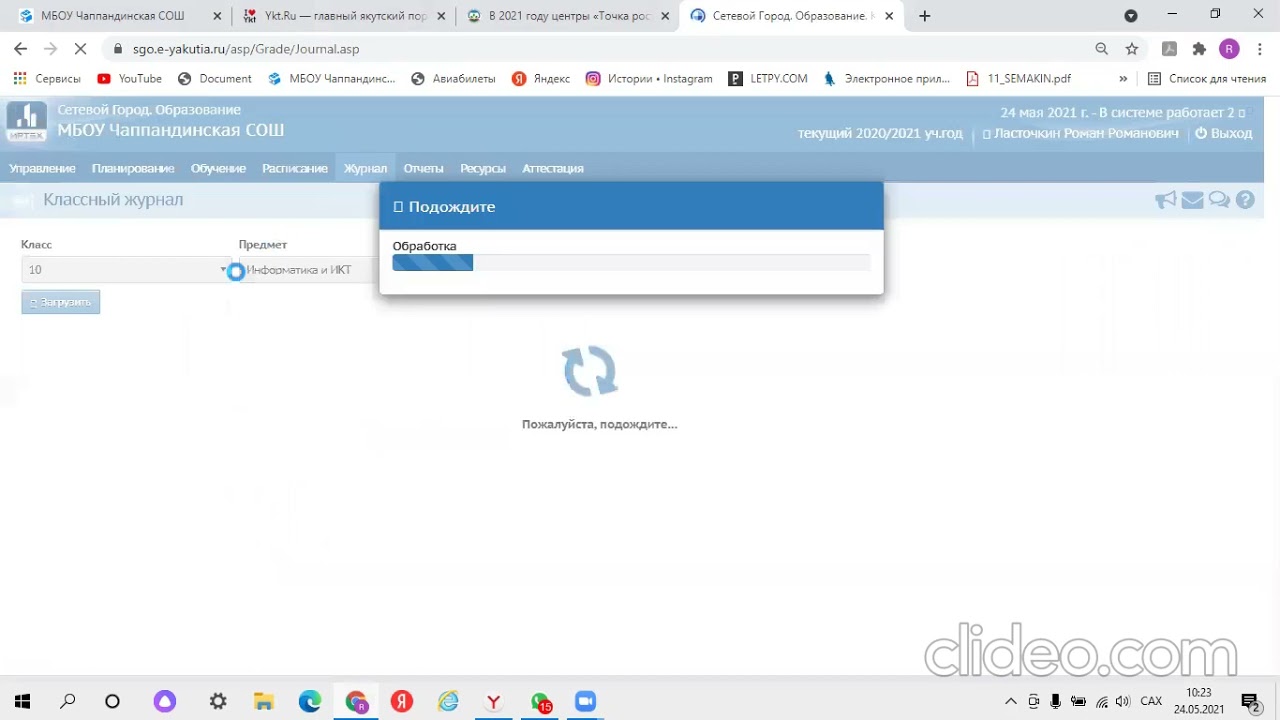Screen dimensions: 1280x720
Task: Open taskbar search magnifier
Action: pos(67,702)
